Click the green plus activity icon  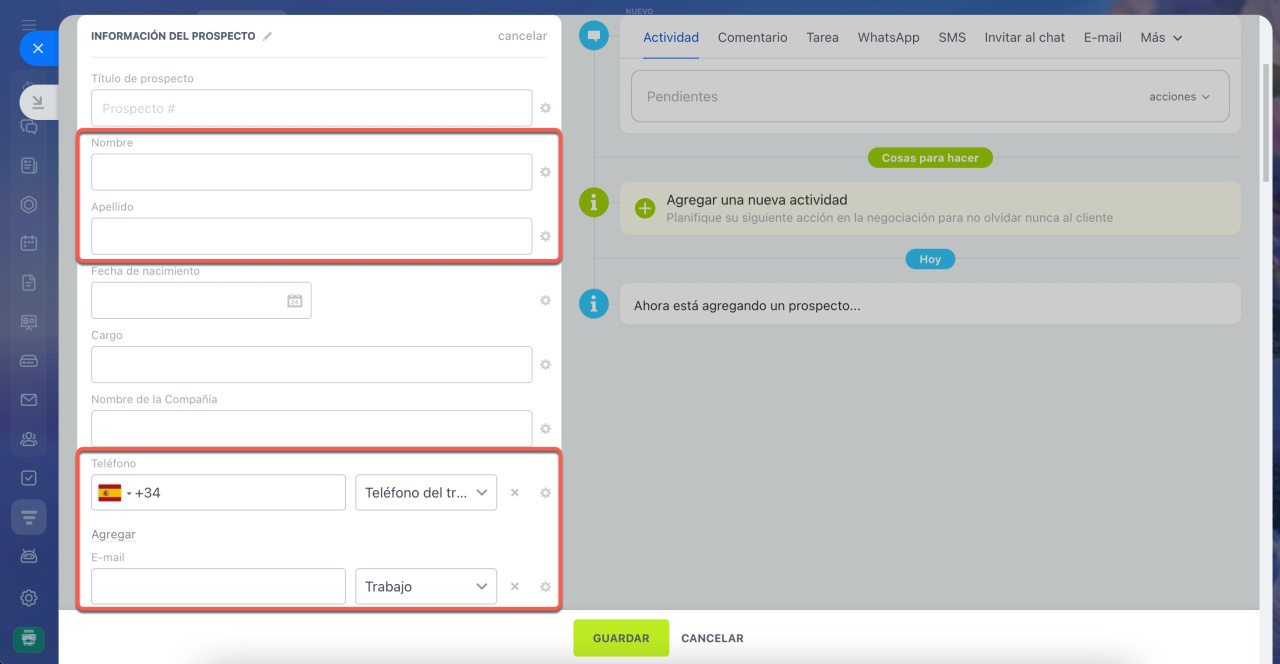pyautogui.click(x=645, y=208)
